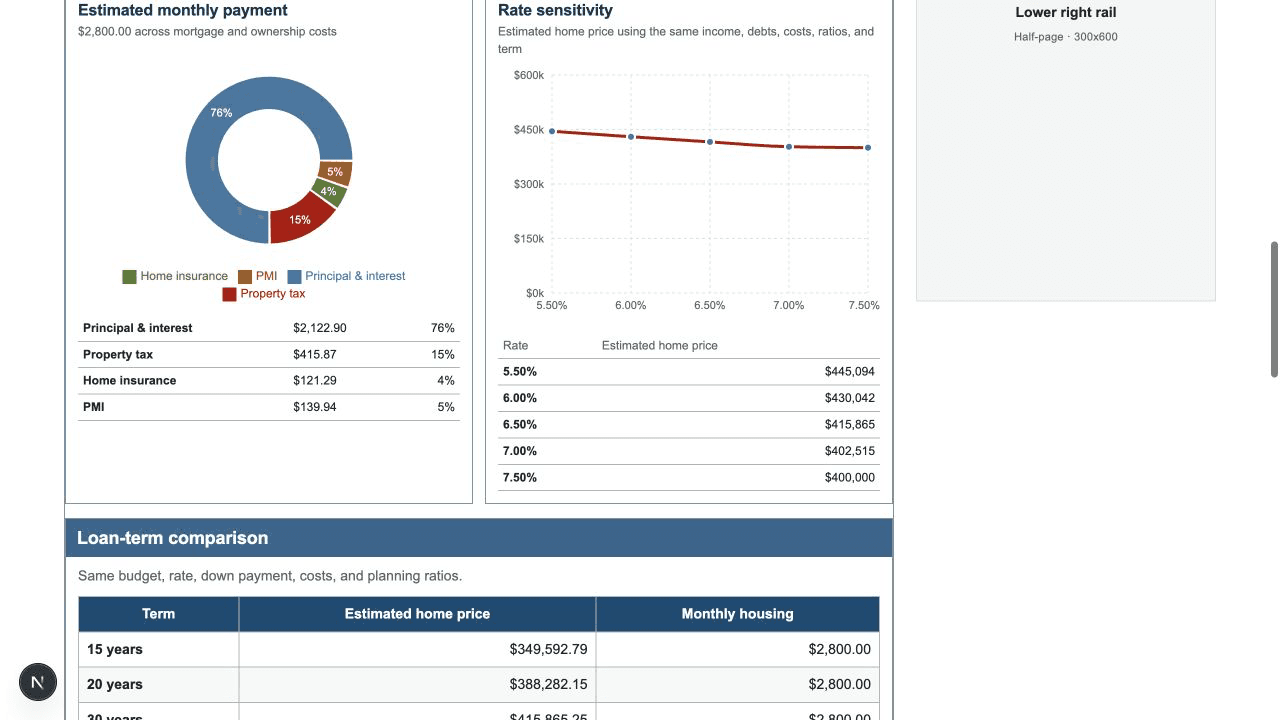The height and width of the screenshot is (720, 1280).
Task: Click the Loan-term comparison heading
Action: pos(173,538)
